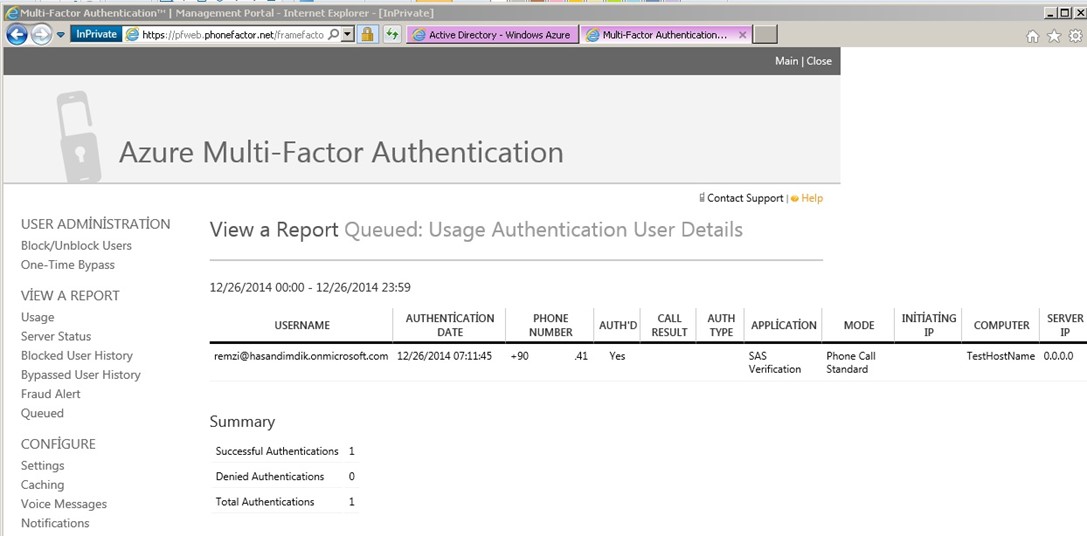Click the Successful Authentications summary row
The height and width of the screenshot is (536, 1087).
click(284, 451)
